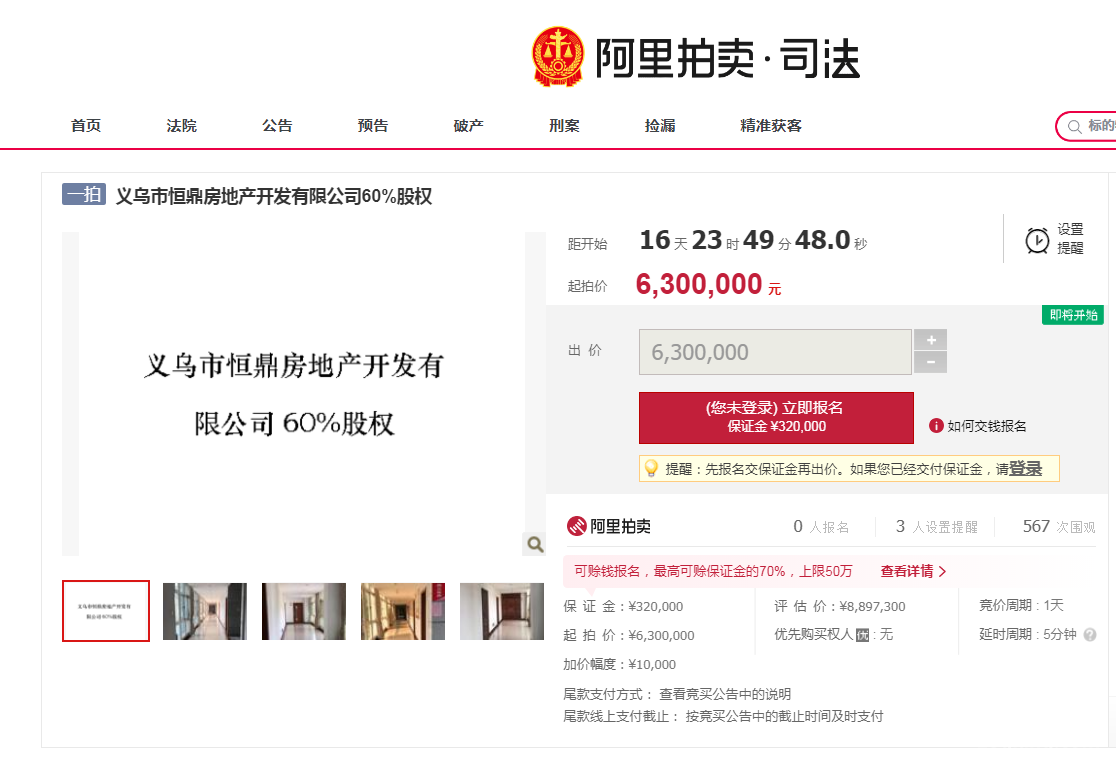Click the magnifier zoom icon on image
This screenshot has height=758, width=1116.
tap(535, 544)
